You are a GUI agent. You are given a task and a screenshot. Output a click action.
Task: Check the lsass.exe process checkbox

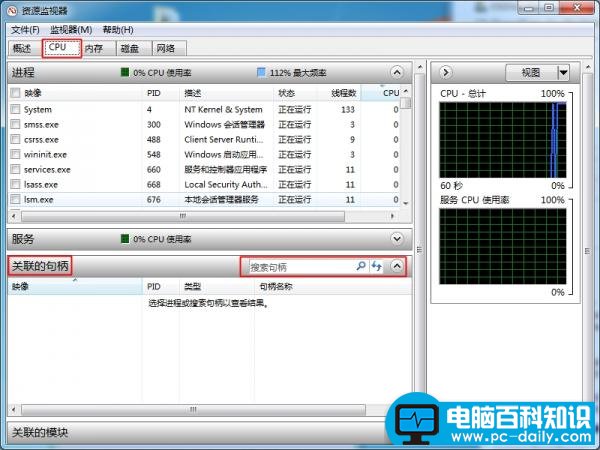click(15, 184)
